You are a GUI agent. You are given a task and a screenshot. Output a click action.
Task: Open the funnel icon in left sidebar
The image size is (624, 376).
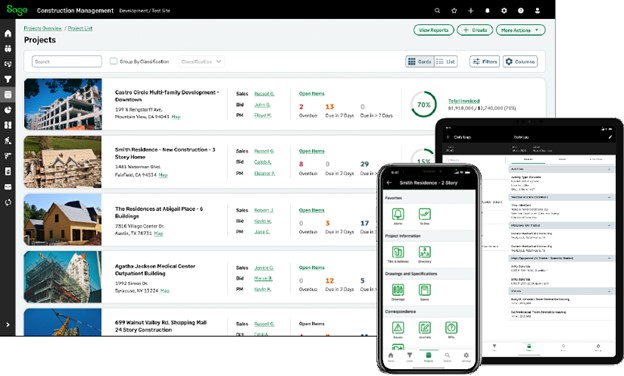8,79
